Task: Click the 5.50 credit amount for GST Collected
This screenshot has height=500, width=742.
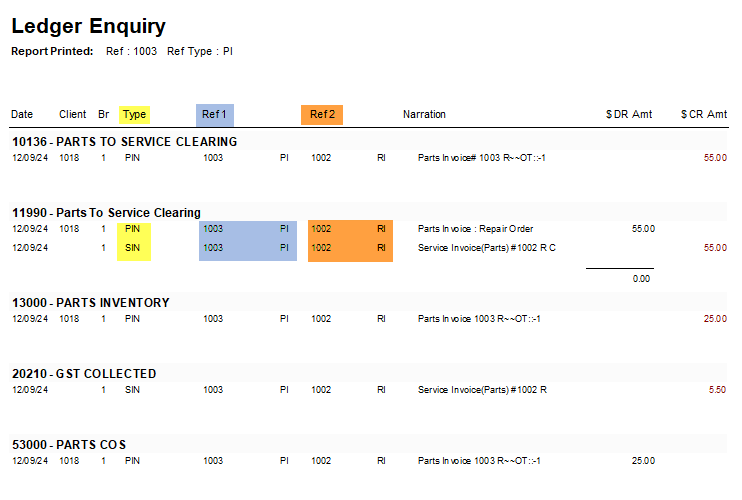Action: [x=717, y=390]
